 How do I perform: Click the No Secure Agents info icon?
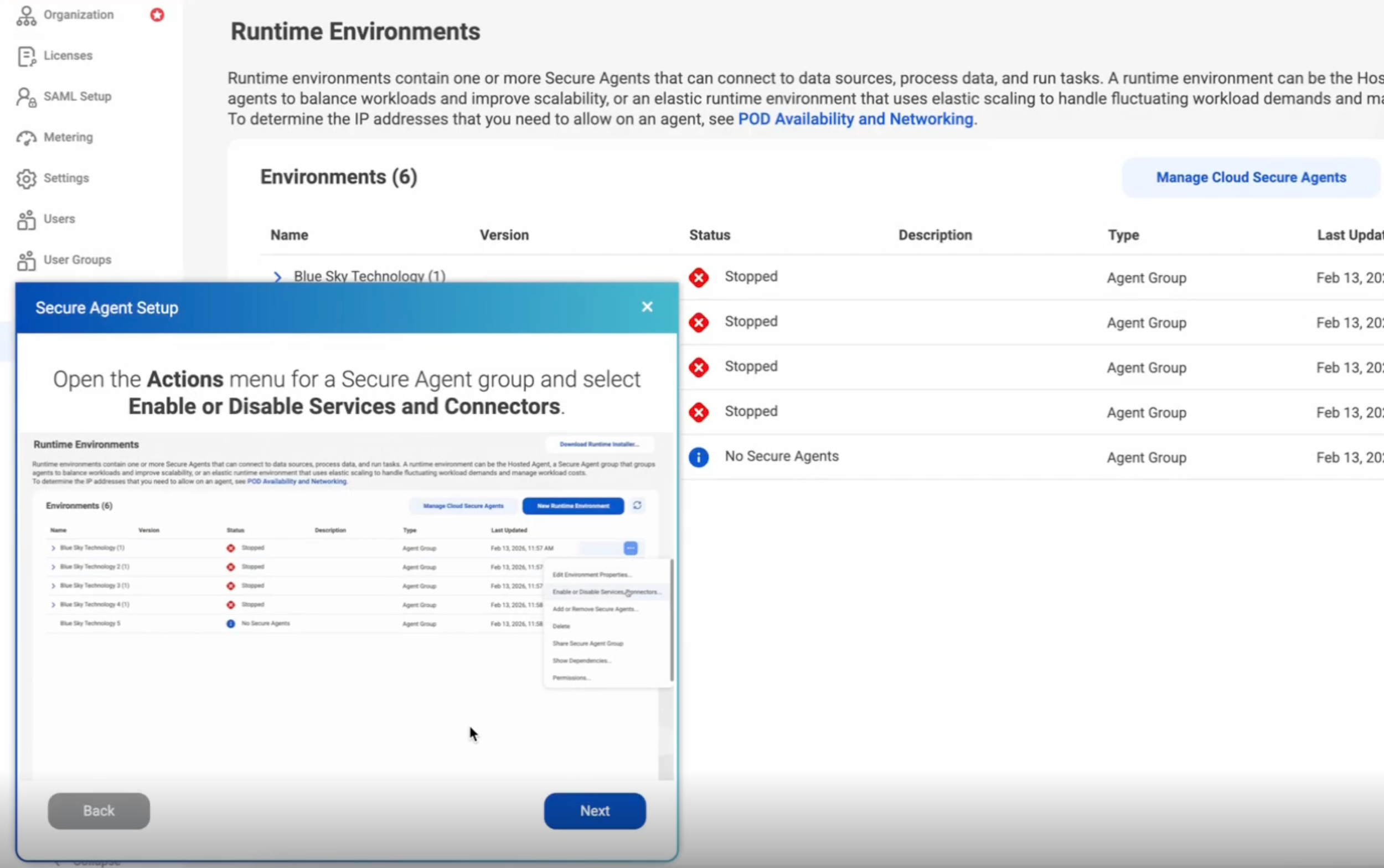click(x=698, y=457)
